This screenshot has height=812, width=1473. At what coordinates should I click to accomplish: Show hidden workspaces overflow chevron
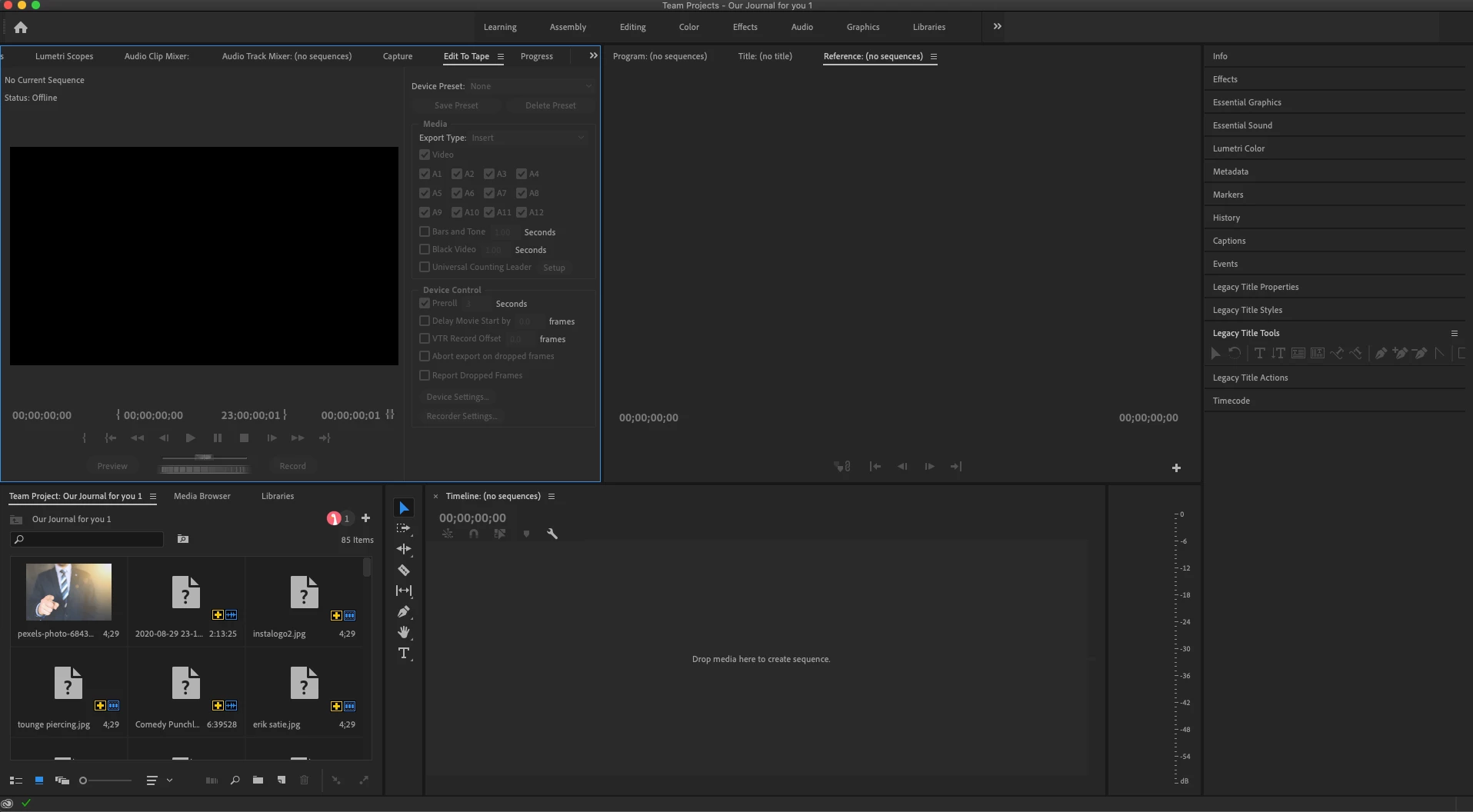998,26
